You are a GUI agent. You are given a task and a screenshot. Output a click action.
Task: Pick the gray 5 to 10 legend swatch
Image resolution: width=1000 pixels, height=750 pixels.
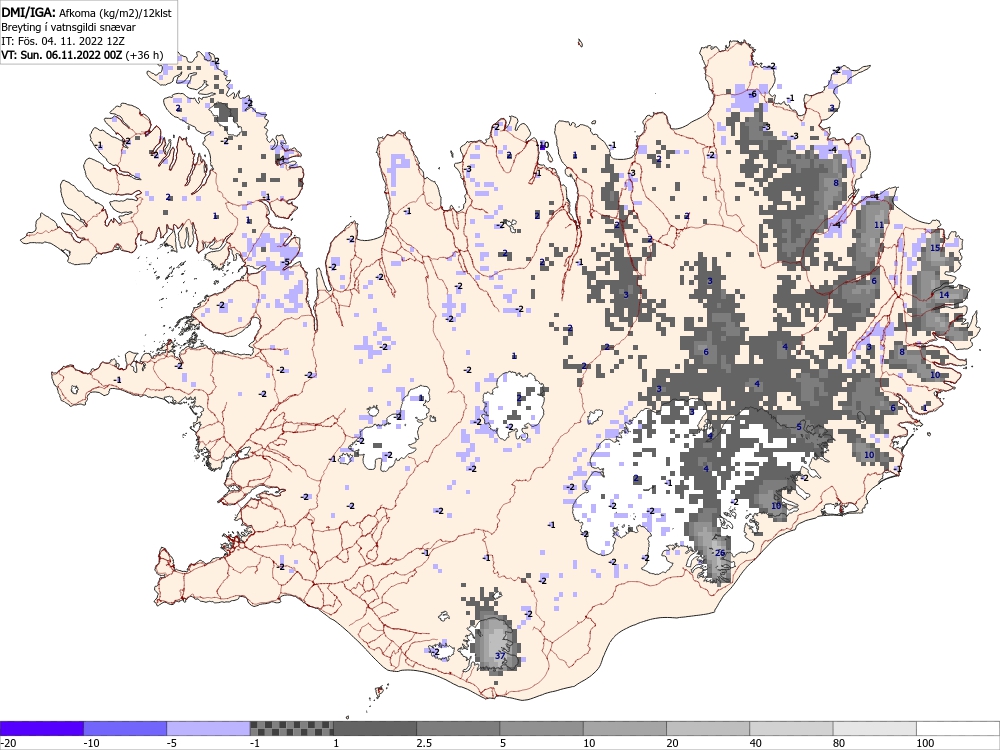coord(541,728)
